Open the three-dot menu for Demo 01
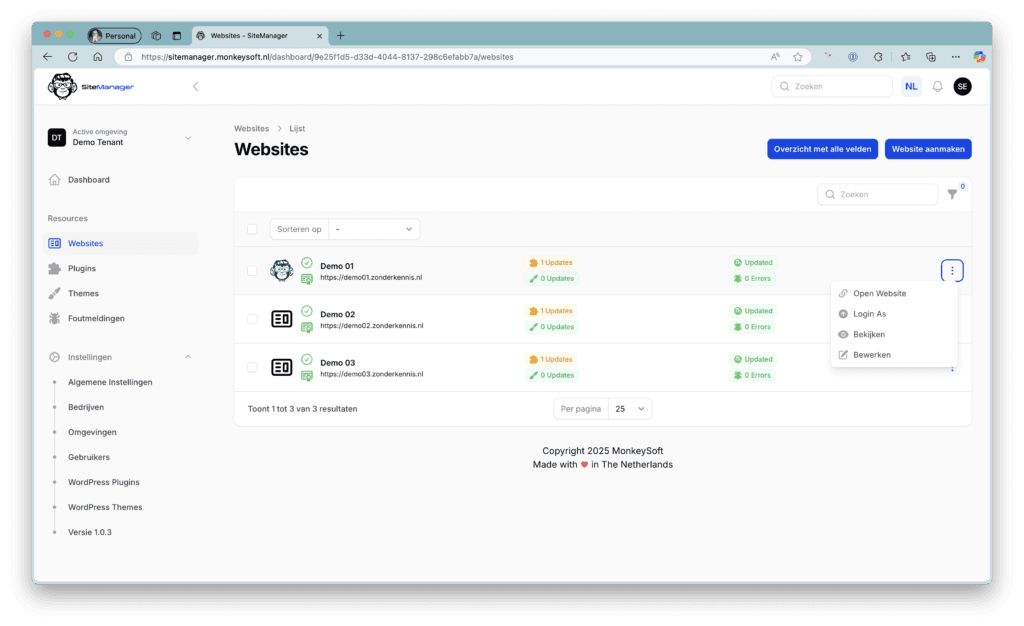 [952, 270]
